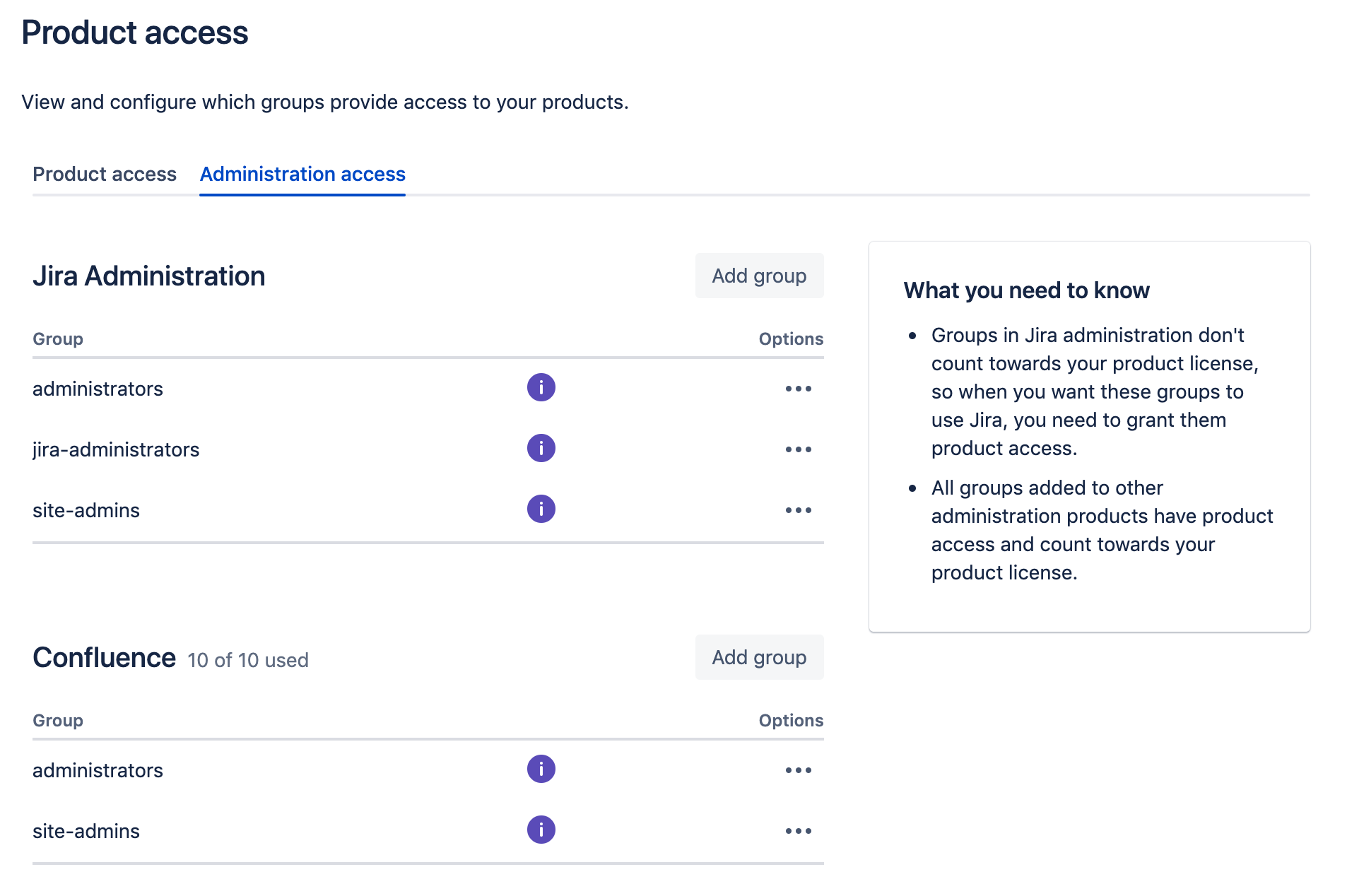Click info icon beside jira-administrators
The width and height of the screenshot is (1347, 896).
[x=541, y=448]
